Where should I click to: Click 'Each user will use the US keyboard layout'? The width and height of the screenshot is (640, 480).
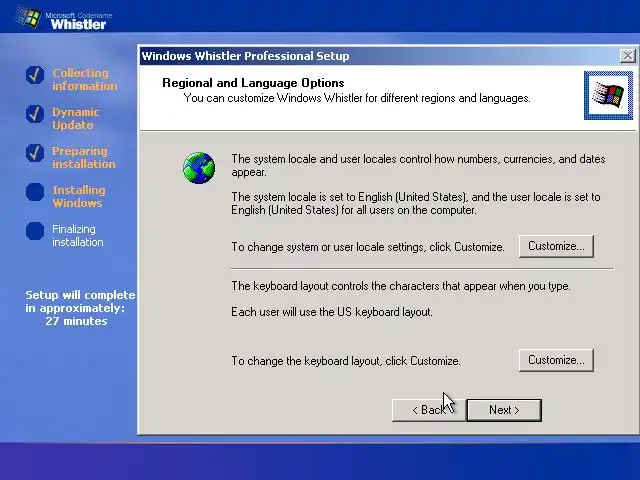331,312
